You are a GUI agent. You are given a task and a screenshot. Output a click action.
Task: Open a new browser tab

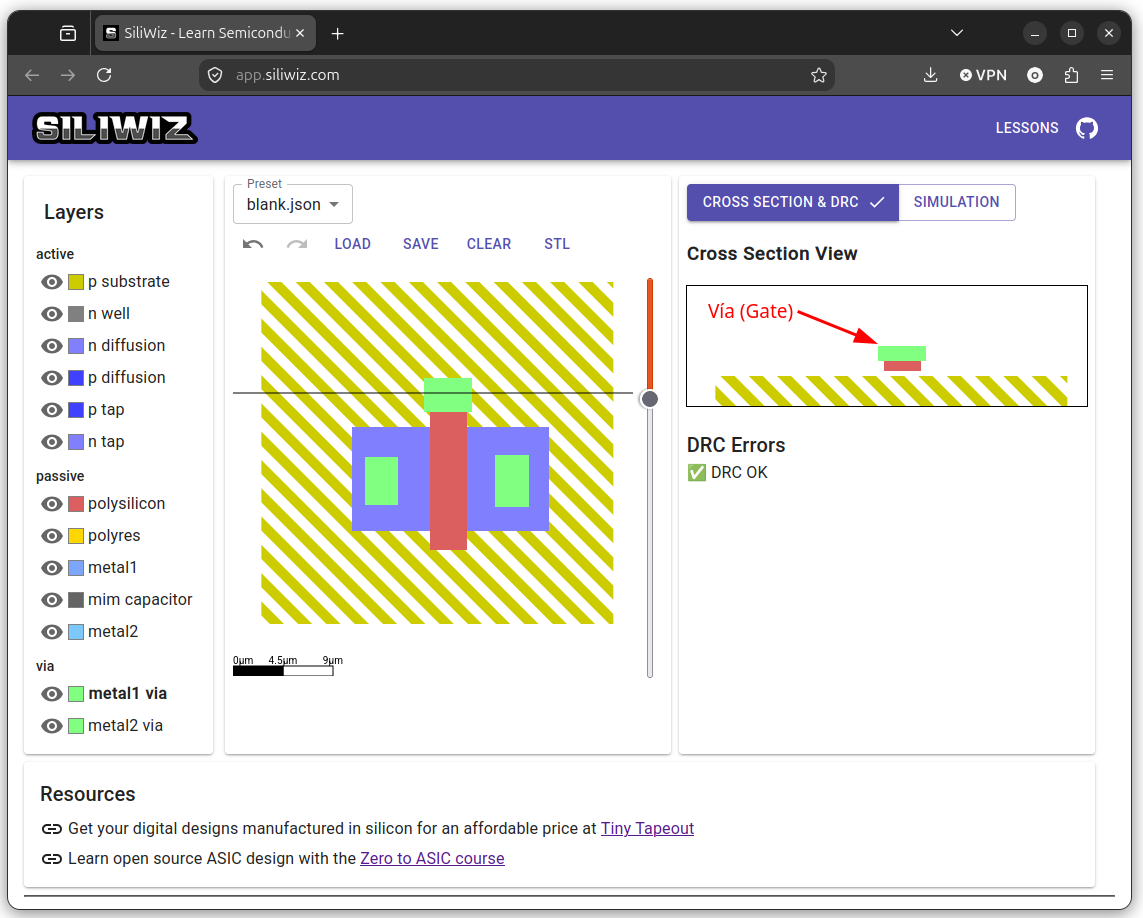tap(338, 34)
